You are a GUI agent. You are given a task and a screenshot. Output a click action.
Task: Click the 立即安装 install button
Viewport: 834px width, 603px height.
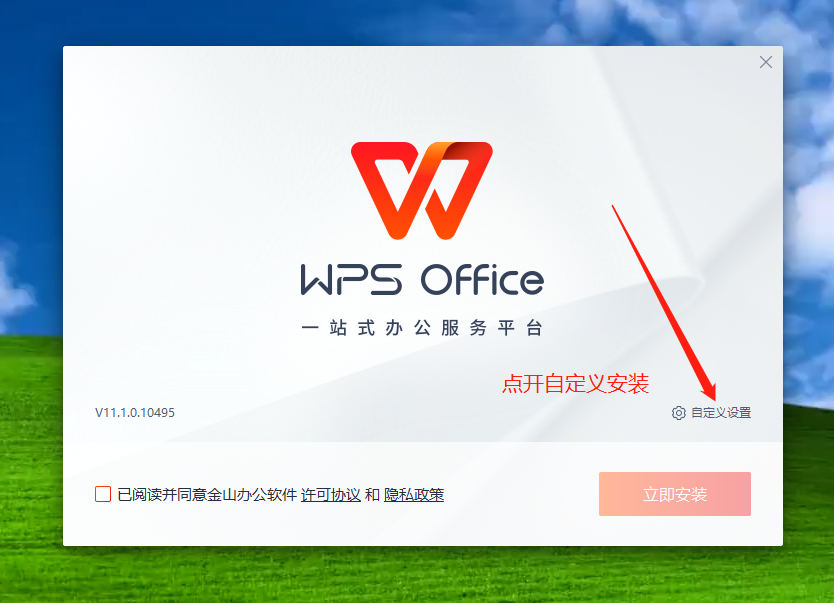pyautogui.click(x=674, y=494)
